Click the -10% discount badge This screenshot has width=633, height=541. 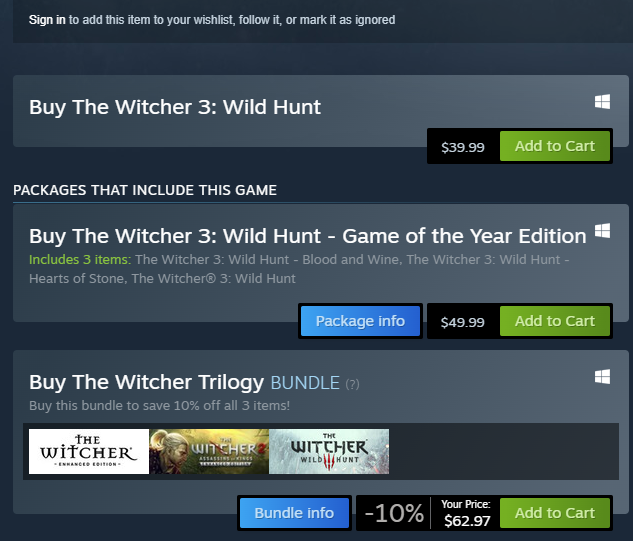tap(394, 513)
